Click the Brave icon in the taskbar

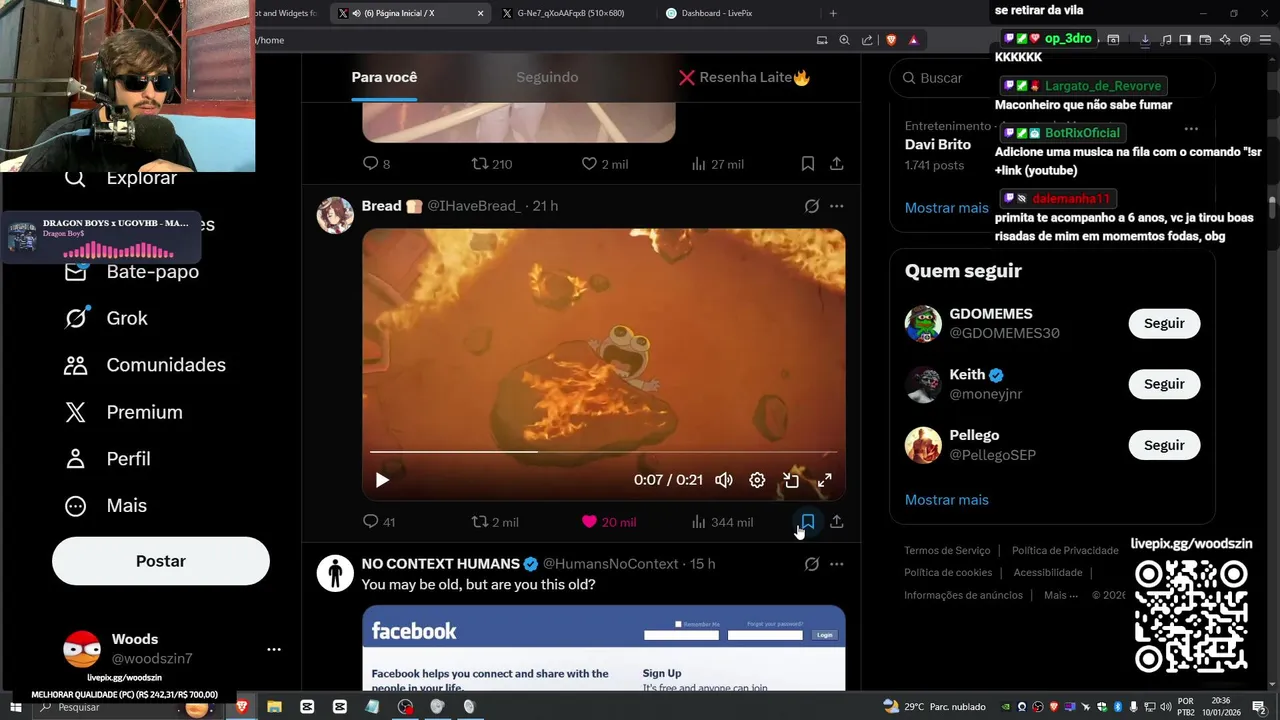241,707
